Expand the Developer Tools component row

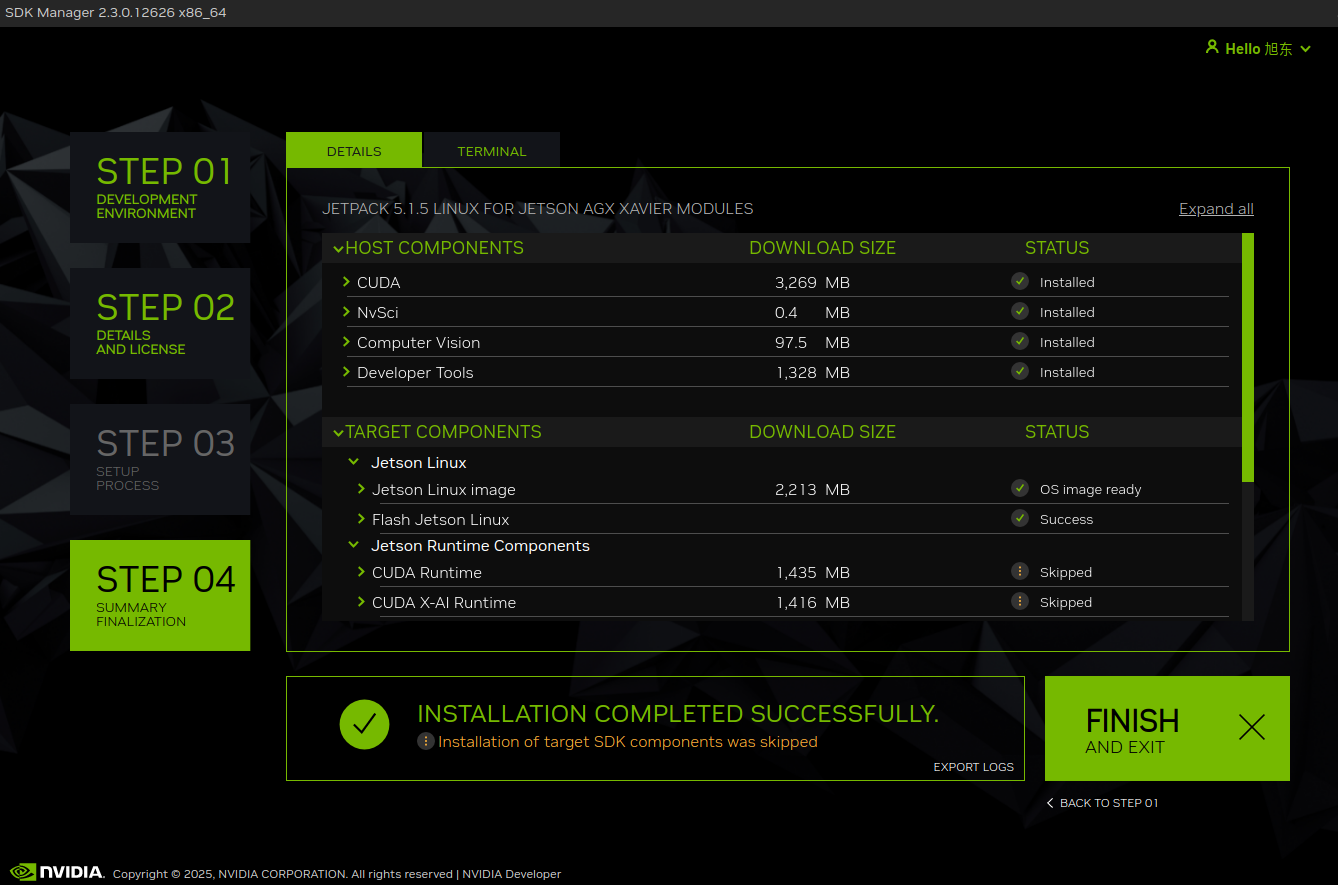346,372
